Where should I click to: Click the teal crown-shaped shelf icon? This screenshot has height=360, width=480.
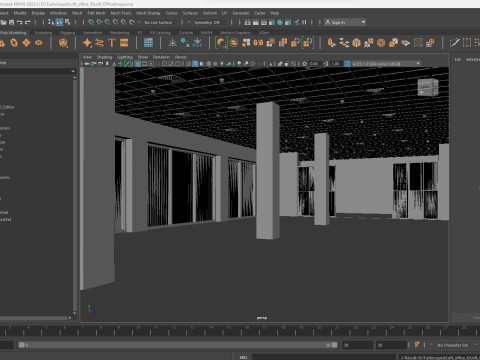(x=197, y=43)
